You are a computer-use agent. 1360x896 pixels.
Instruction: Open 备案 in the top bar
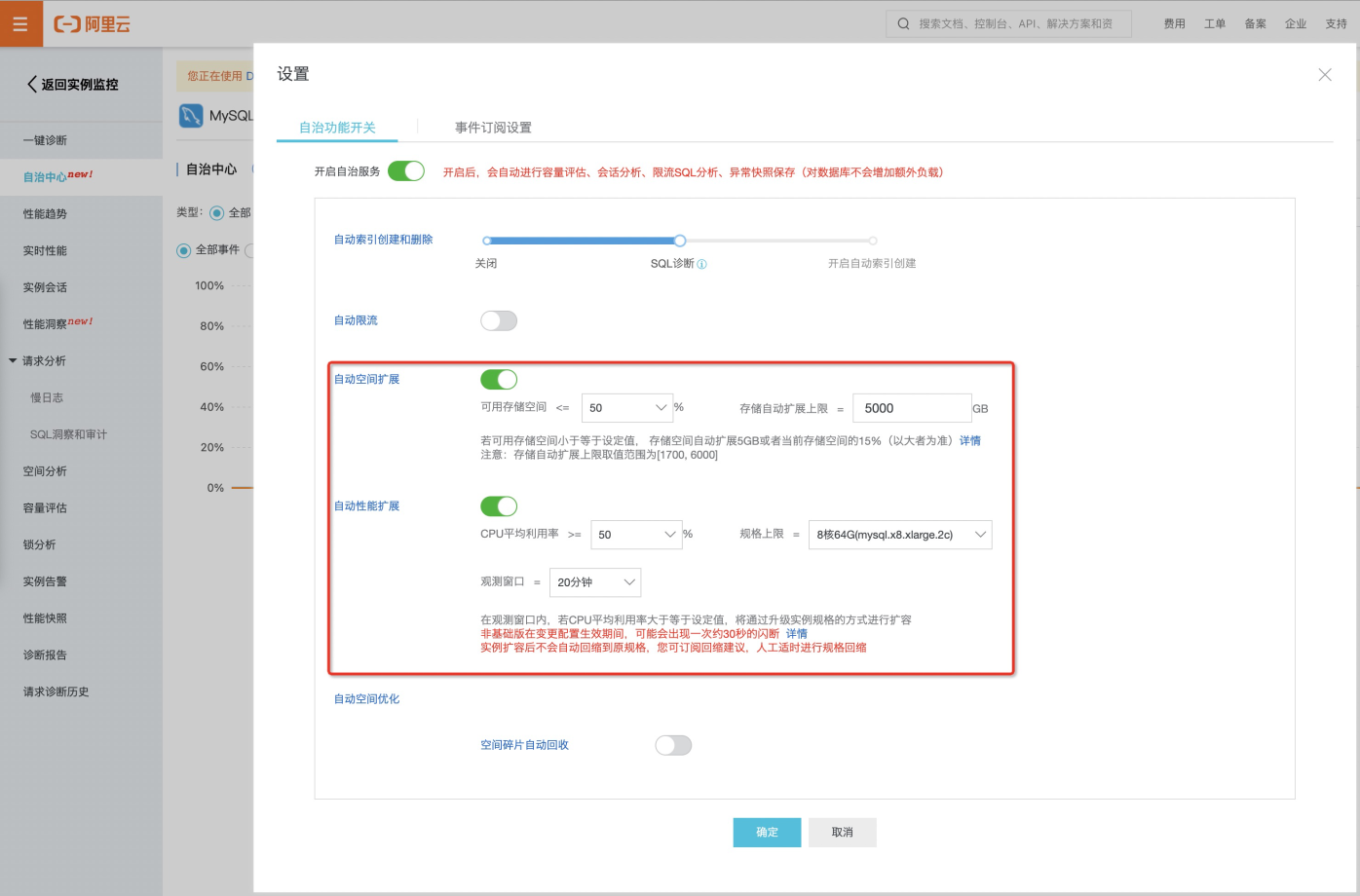pos(1256,23)
